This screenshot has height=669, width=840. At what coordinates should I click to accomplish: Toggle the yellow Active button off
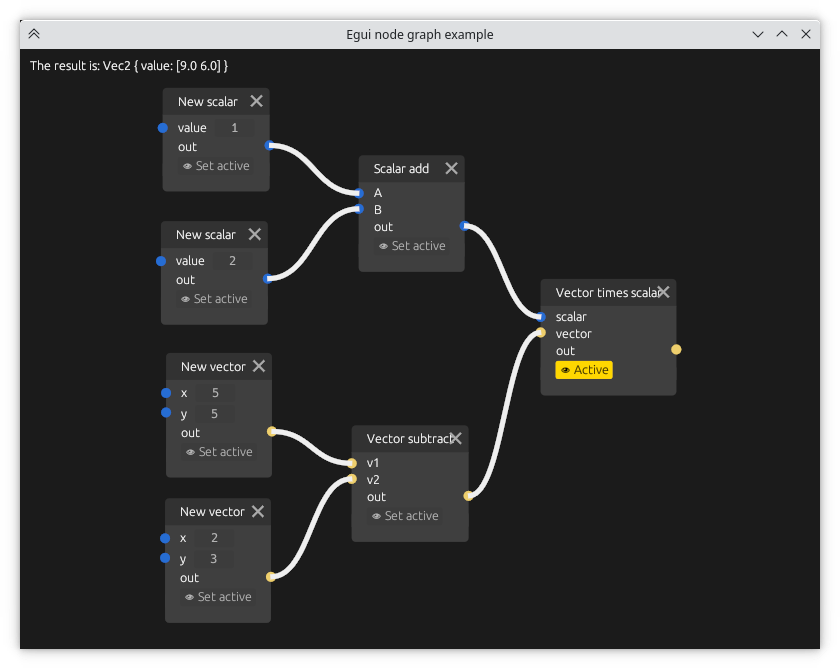pos(584,370)
